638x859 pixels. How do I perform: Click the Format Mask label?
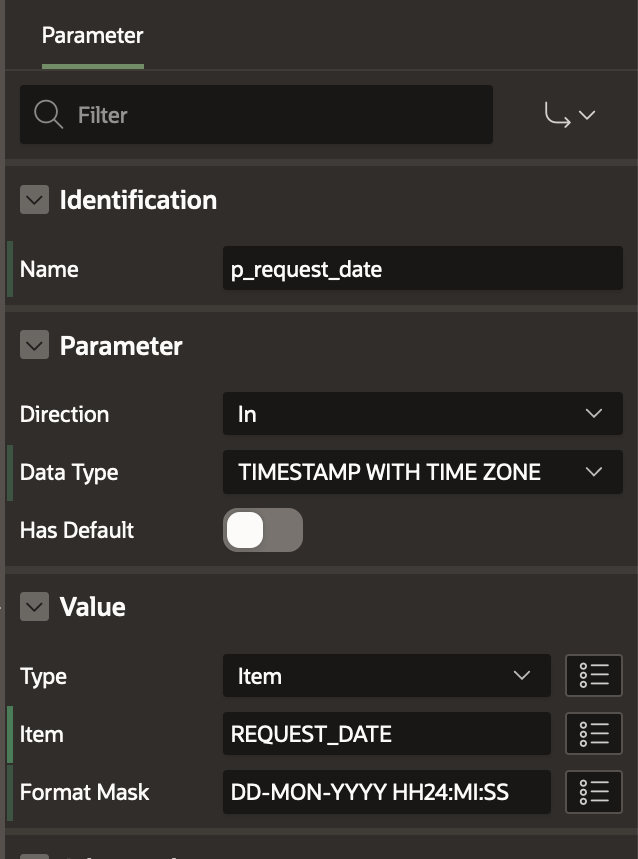[85, 792]
